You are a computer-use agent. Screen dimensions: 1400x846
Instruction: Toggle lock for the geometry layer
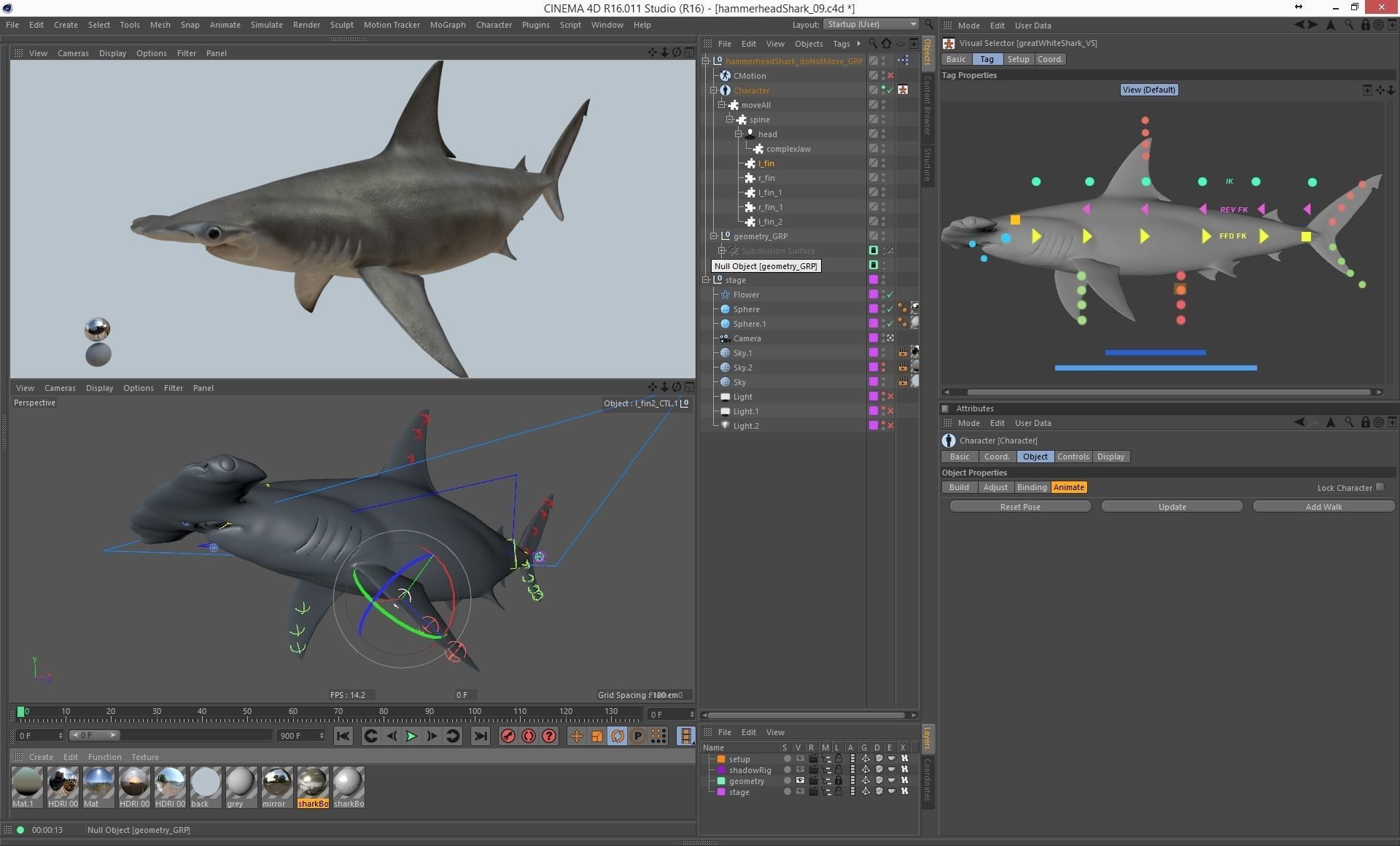tap(839, 780)
